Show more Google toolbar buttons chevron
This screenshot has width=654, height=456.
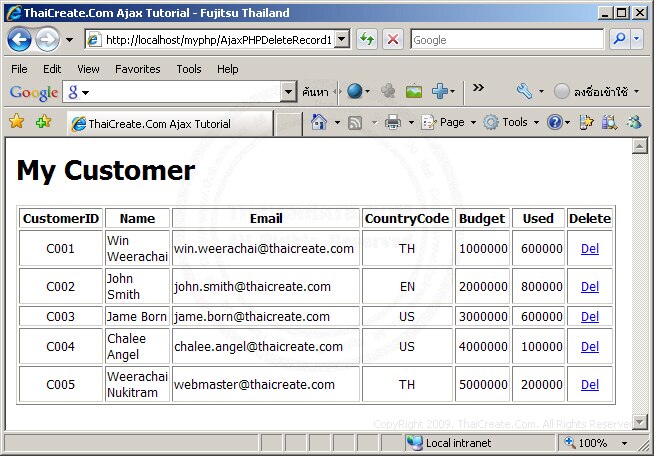pyautogui.click(x=478, y=88)
